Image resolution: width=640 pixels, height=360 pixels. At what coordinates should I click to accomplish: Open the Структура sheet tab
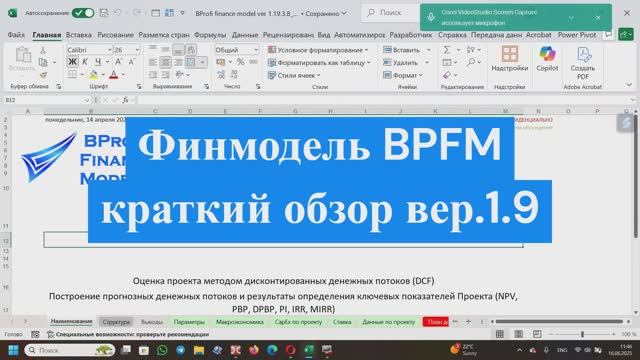click(x=116, y=322)
